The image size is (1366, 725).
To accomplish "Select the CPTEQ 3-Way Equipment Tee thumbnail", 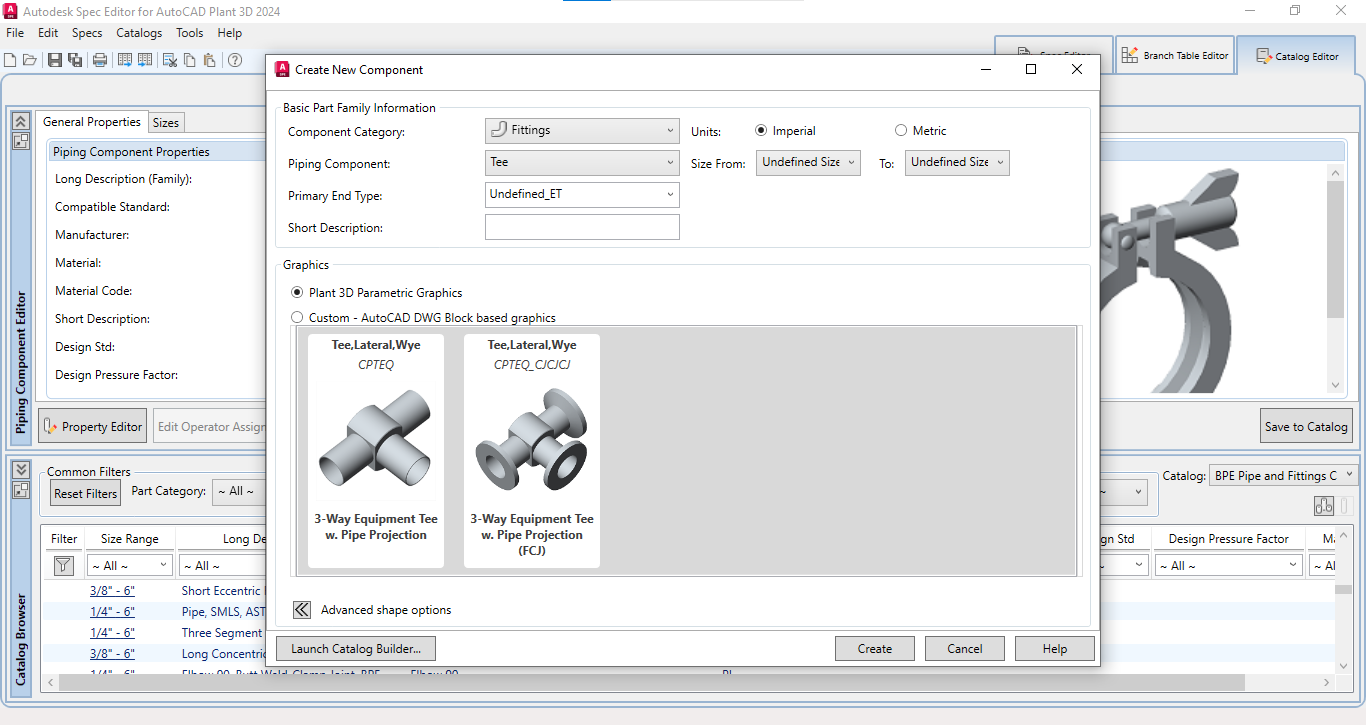I will [376, 451].
